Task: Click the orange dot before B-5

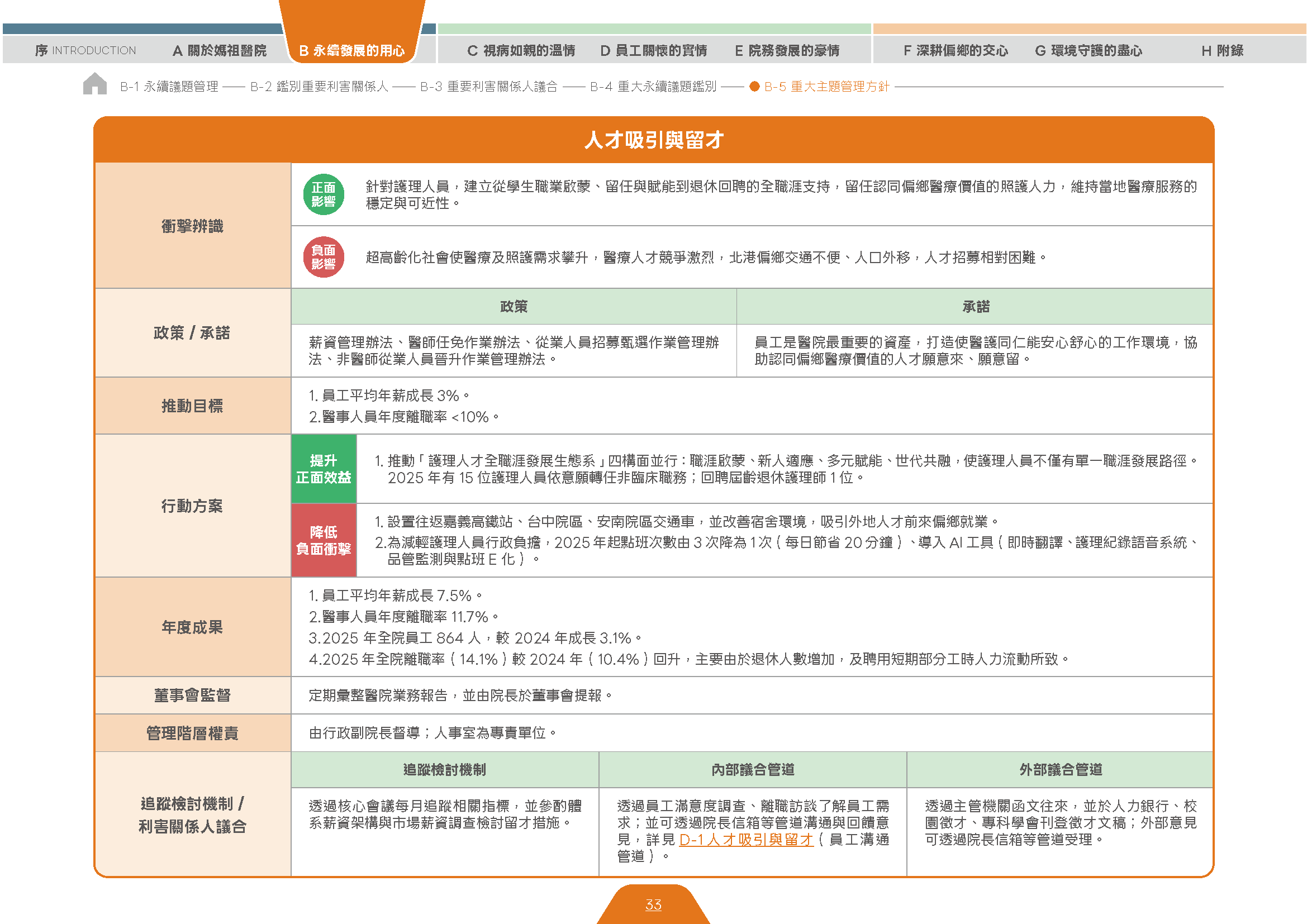Action: pos(754,87)
